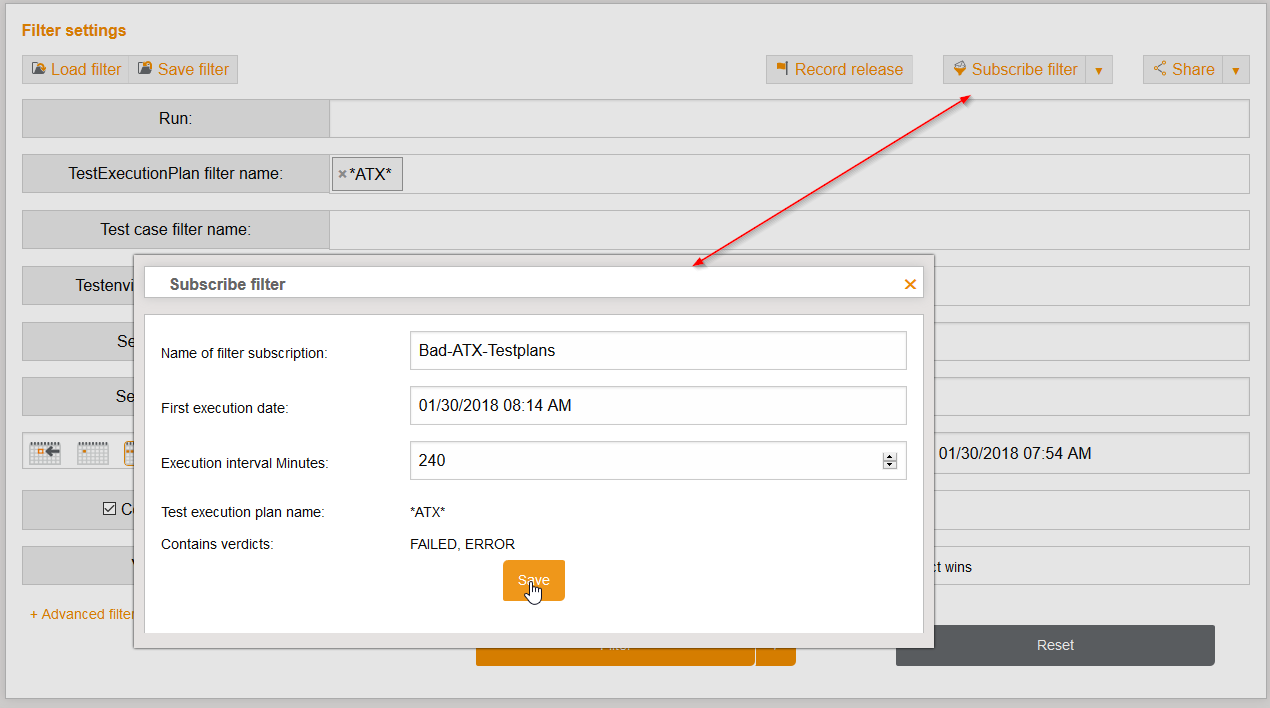
Task: Toggle the checked checkbox left of the dialog
Action: pyautogui.click(x=109, y=509)
